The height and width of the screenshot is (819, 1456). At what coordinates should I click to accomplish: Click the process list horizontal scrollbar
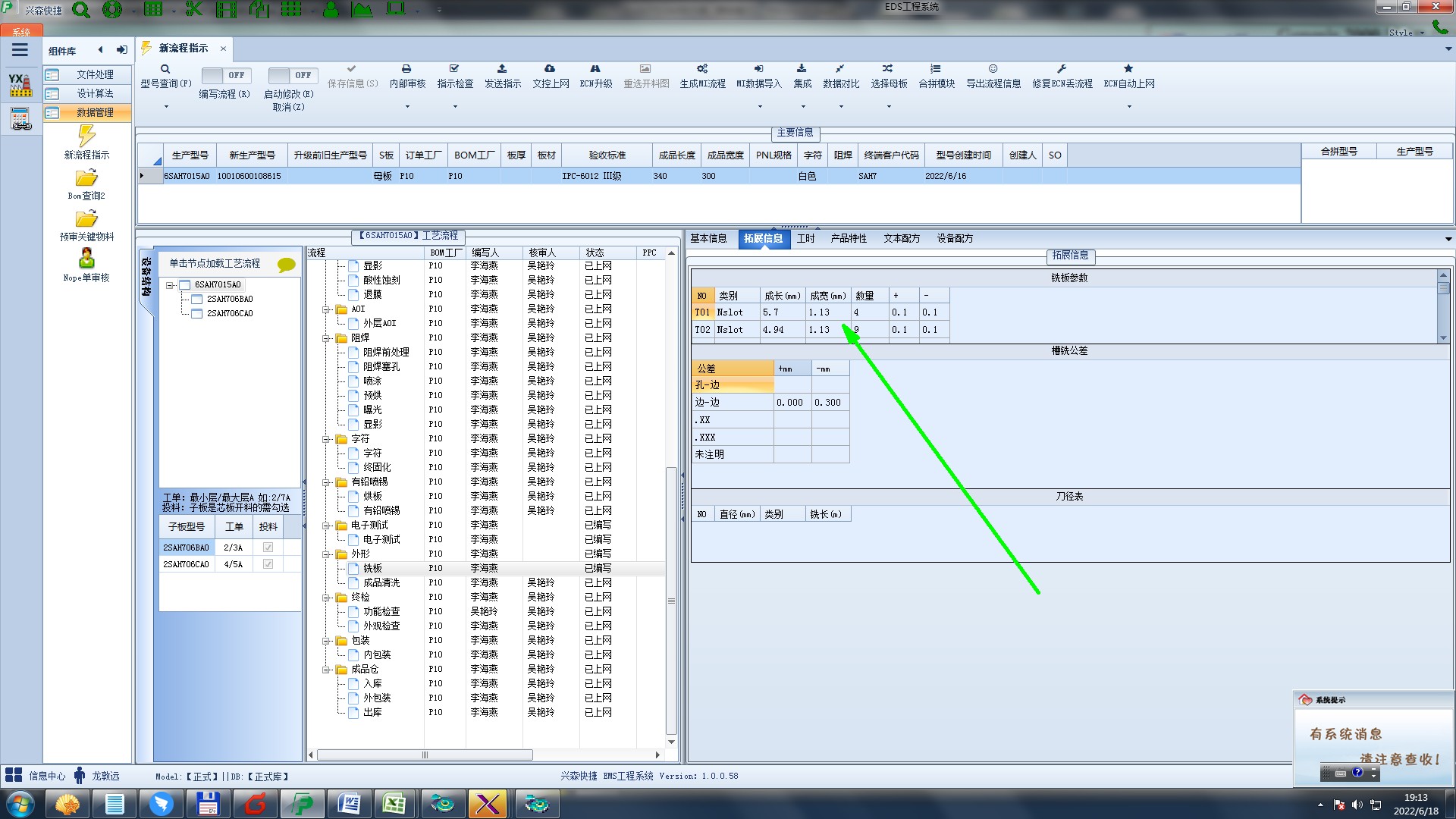pos(425,755)
